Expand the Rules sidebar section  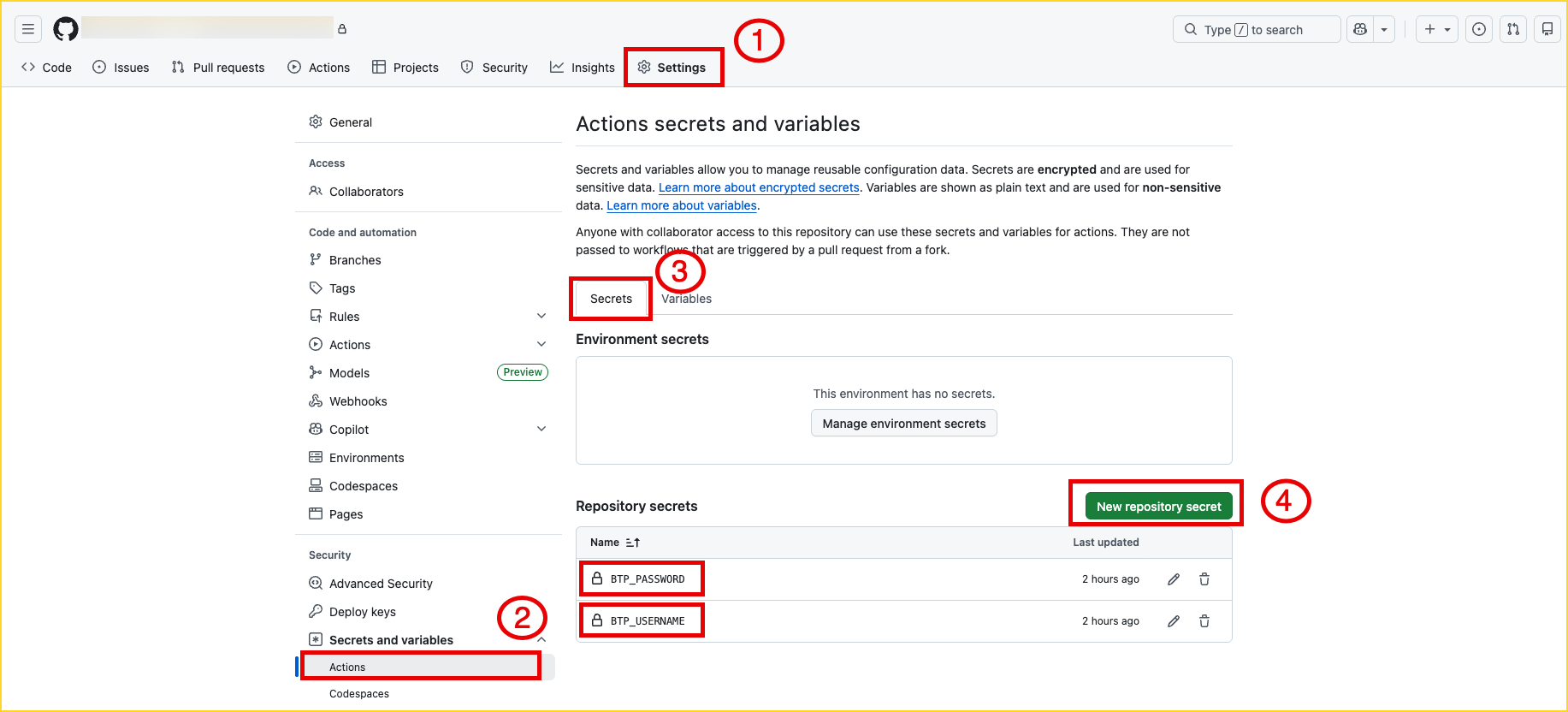click(x=541, y=316)
